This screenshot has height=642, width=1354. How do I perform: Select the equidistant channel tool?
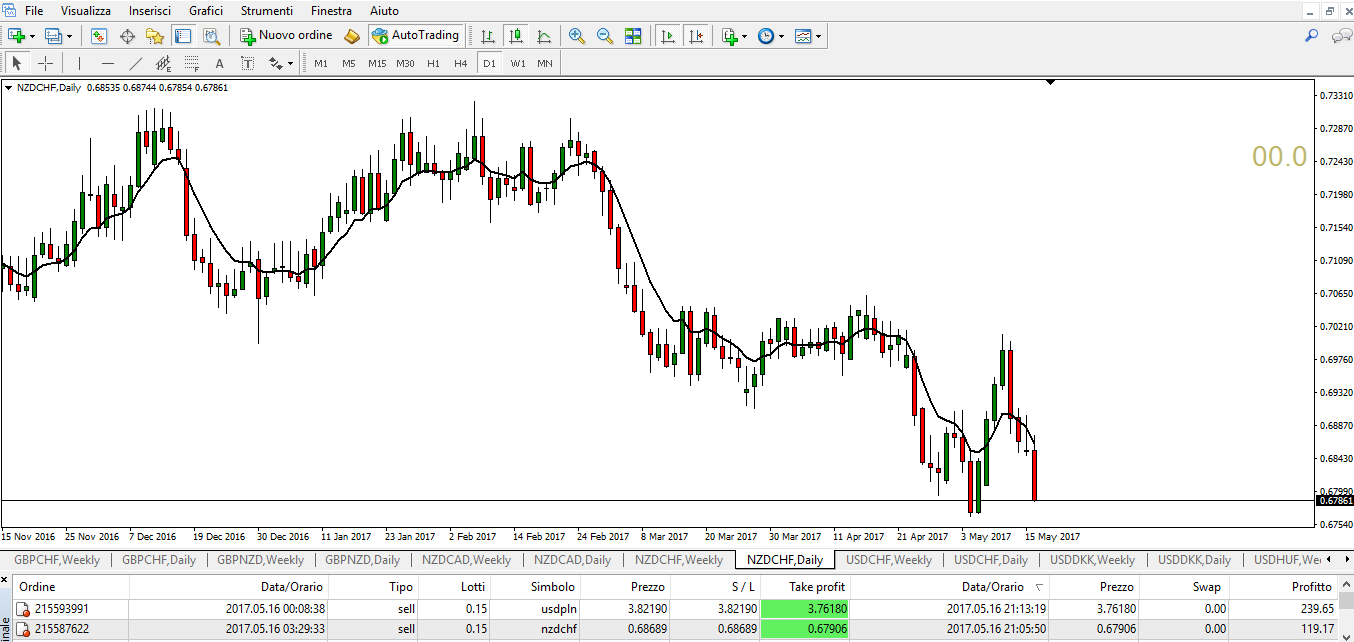(163, 63)
